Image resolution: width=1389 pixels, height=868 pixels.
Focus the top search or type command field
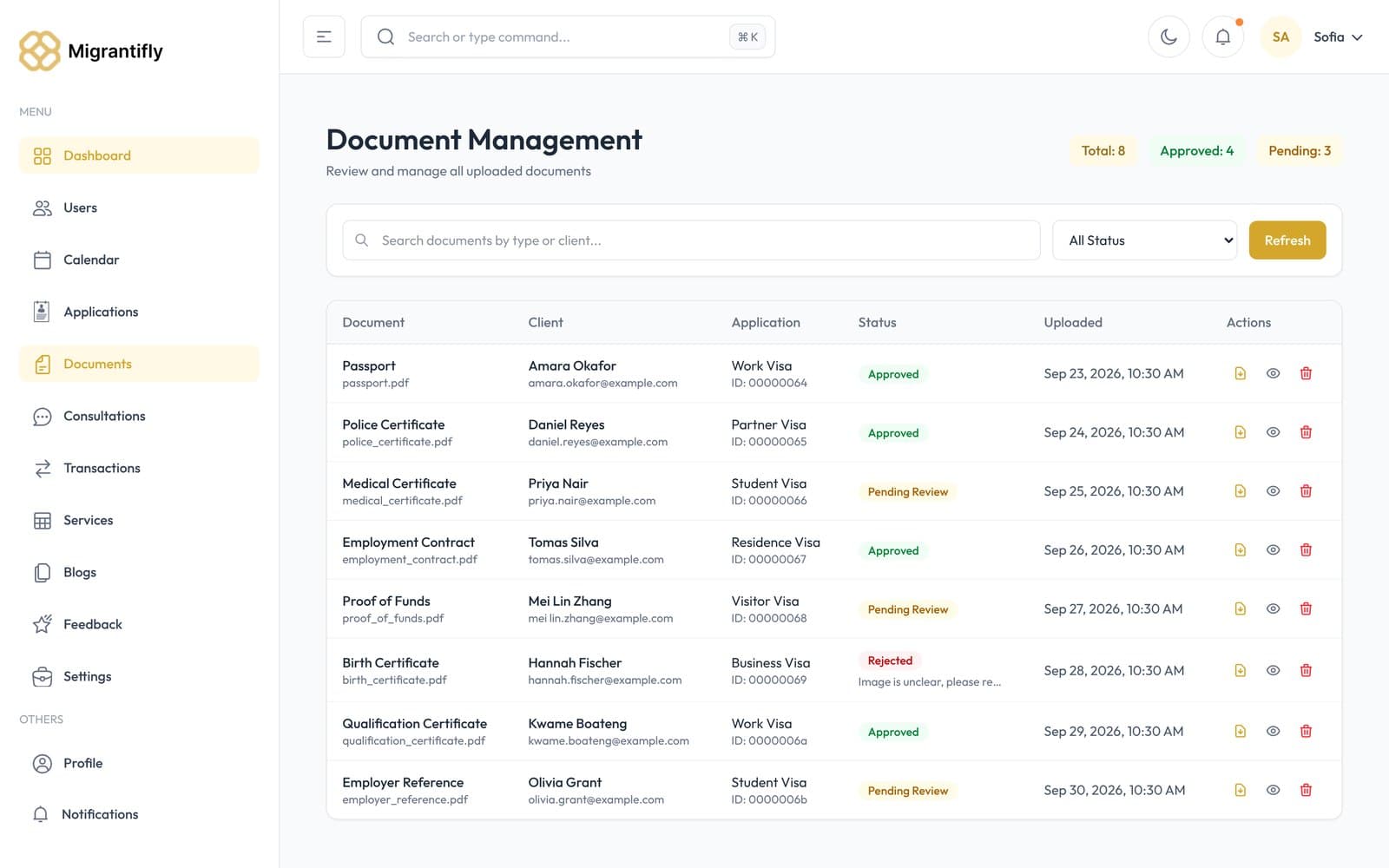(x=568, y=36)
